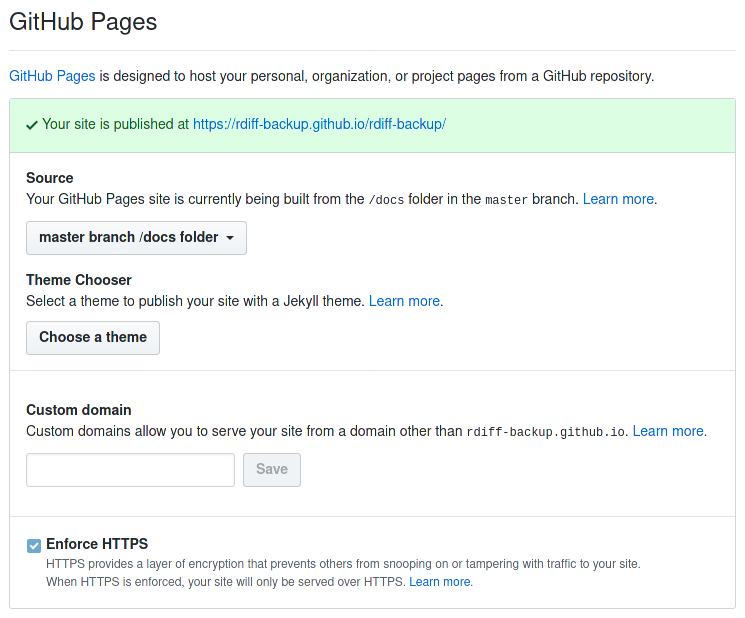
Task: Click the /docs code text in Source description
Action: click(386, 200)
